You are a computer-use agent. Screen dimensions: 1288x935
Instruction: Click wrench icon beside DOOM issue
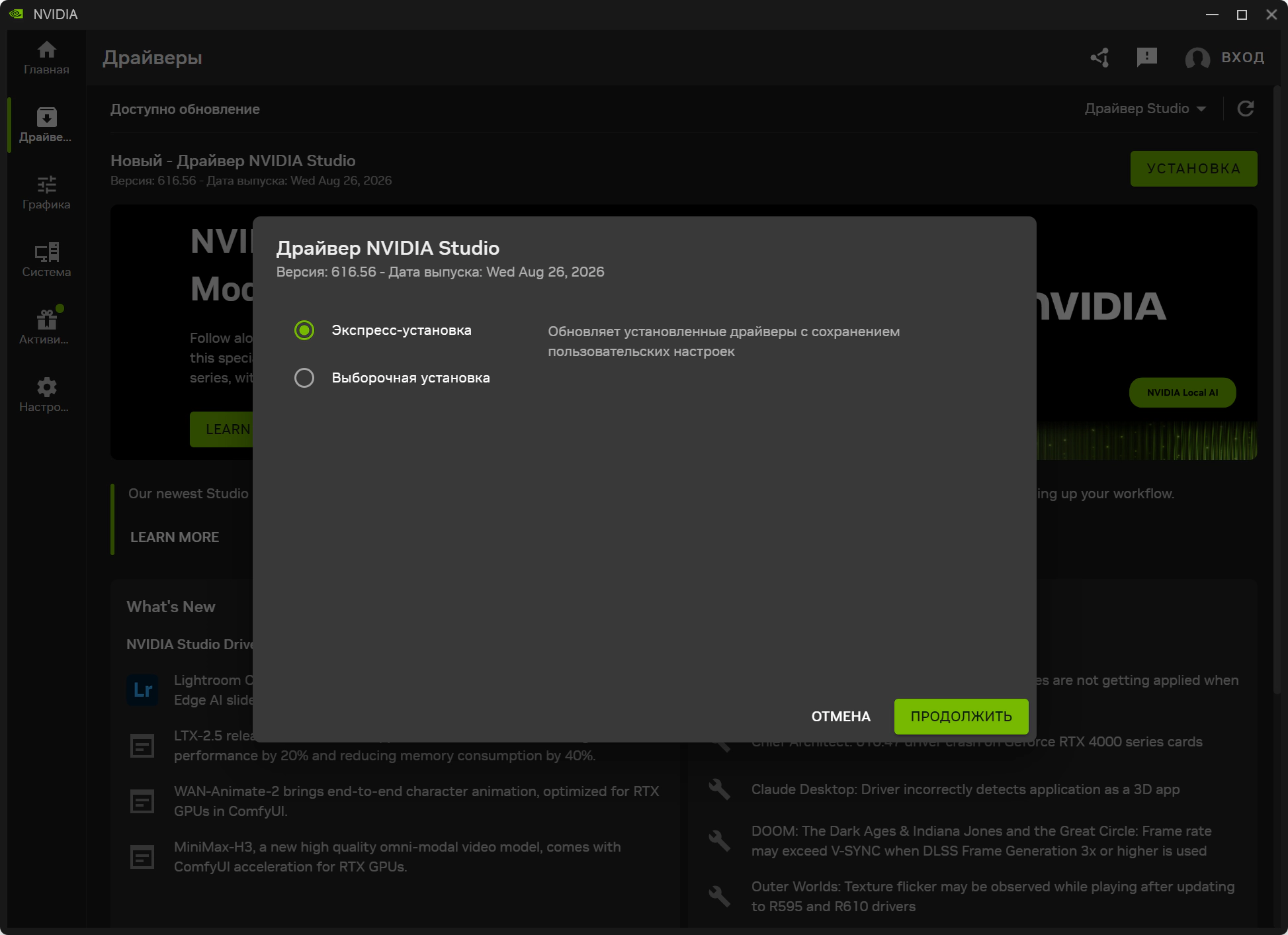point(719,841)
